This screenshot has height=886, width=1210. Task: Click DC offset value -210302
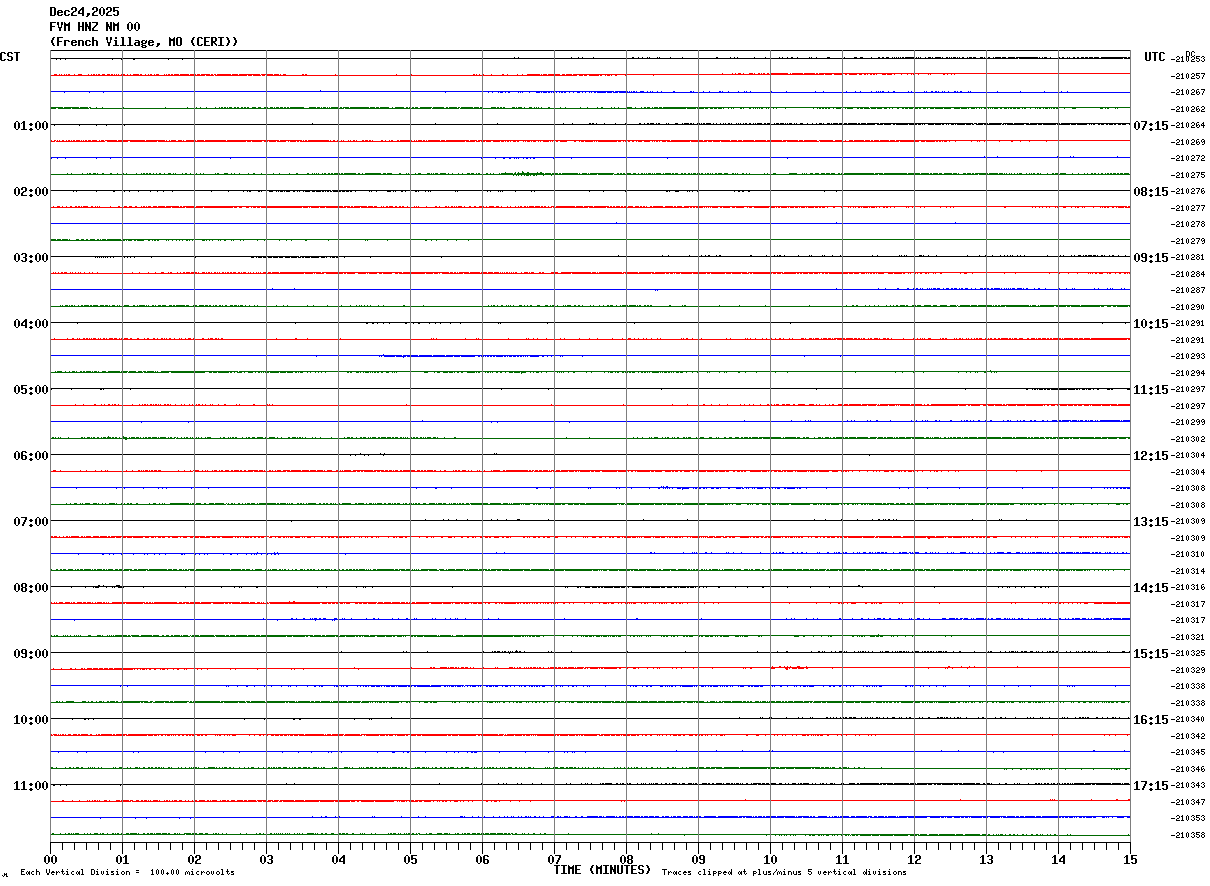[x=1188, y=439]
